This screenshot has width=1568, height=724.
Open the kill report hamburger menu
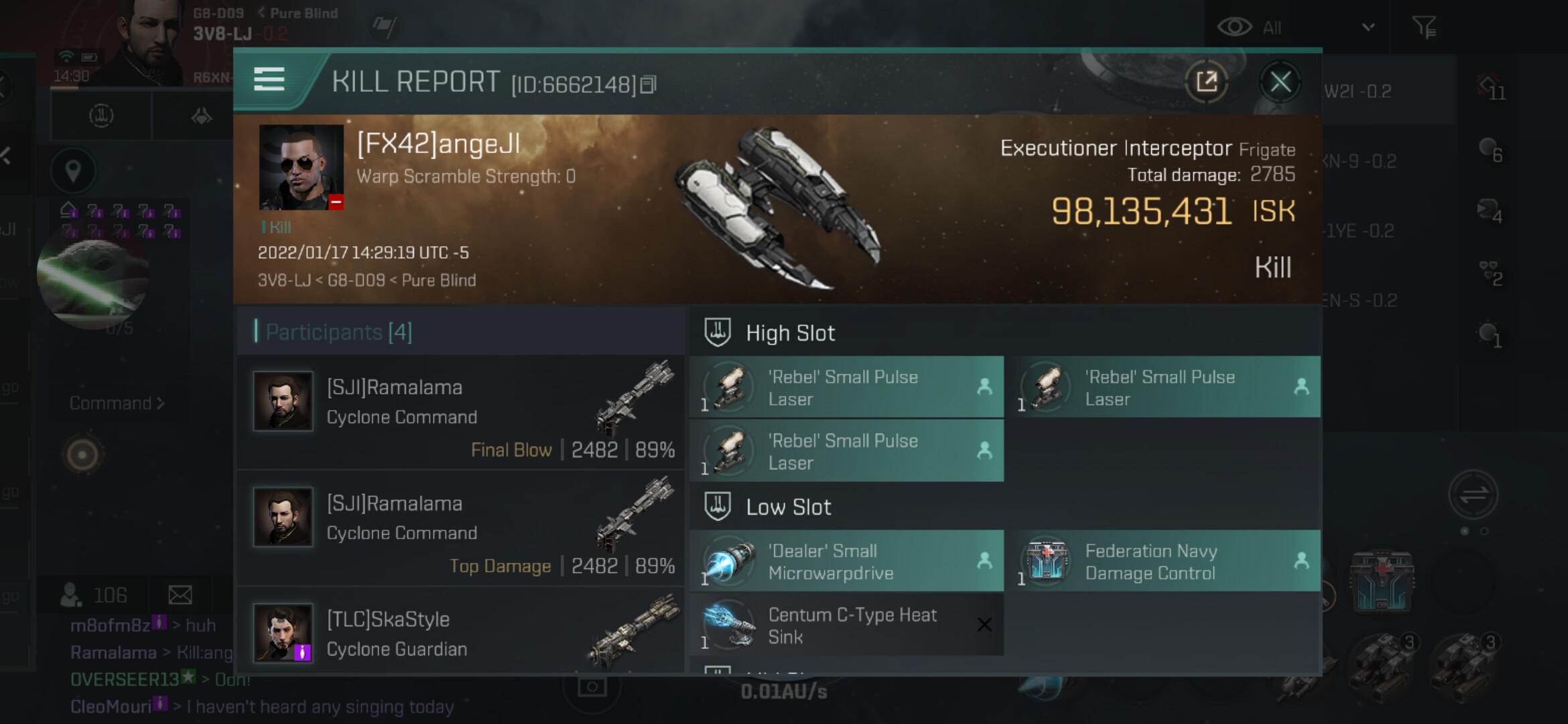[269, 80]
